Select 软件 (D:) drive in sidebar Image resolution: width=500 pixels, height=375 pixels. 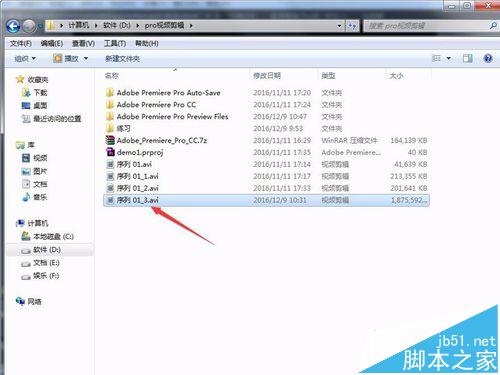pyautogui.click(x=47, y=250)
